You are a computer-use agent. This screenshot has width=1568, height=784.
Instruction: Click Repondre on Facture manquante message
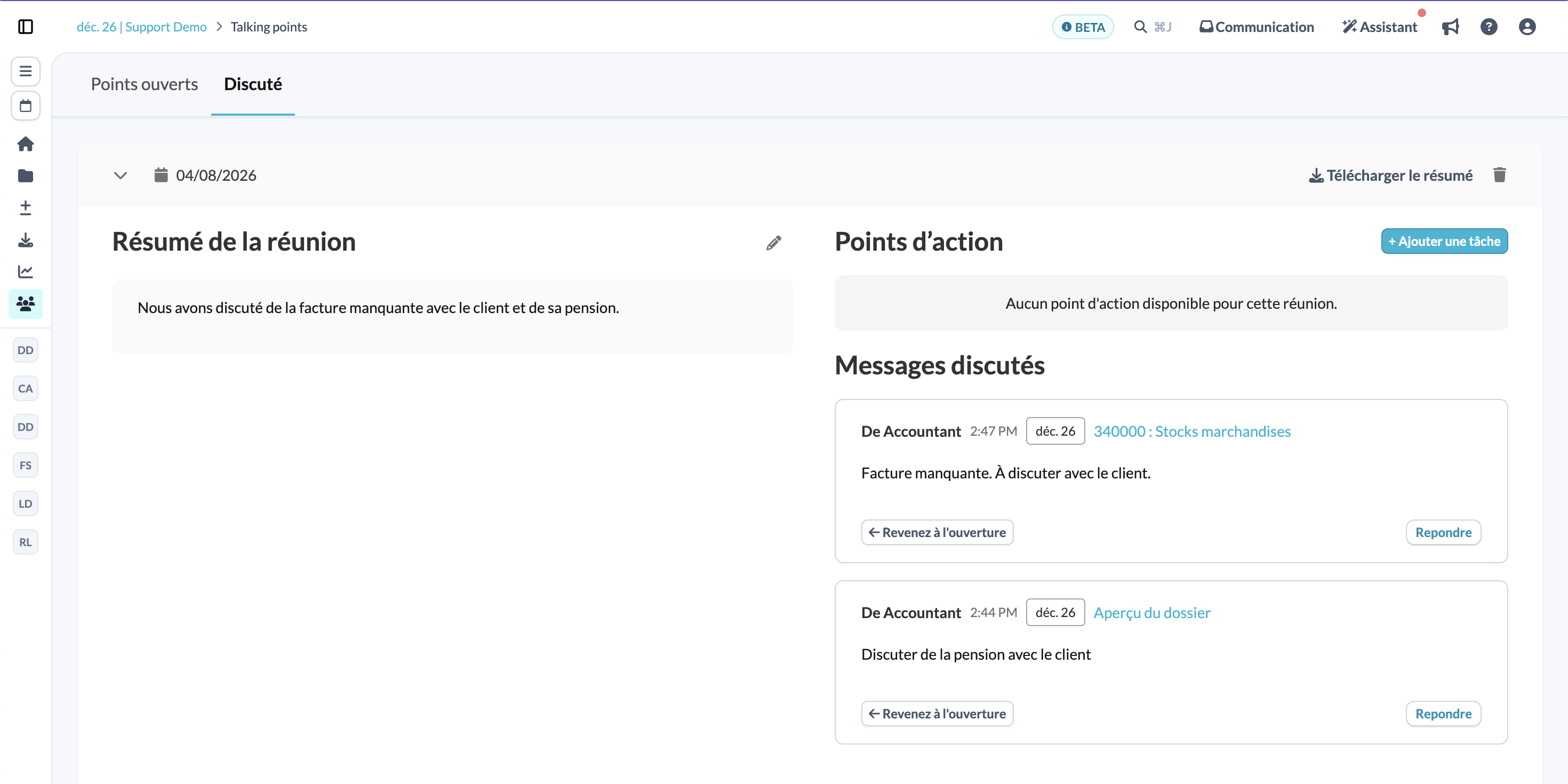pos(1443,532)
